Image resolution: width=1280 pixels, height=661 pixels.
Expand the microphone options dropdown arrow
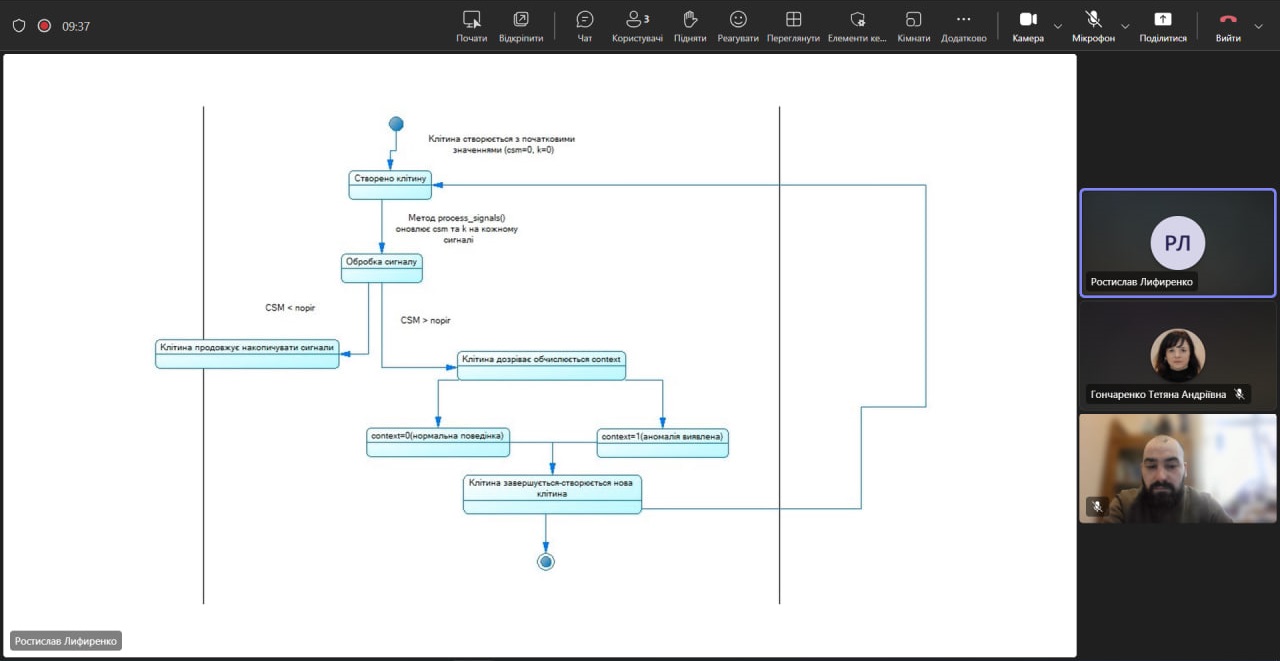click(1125, 27)
